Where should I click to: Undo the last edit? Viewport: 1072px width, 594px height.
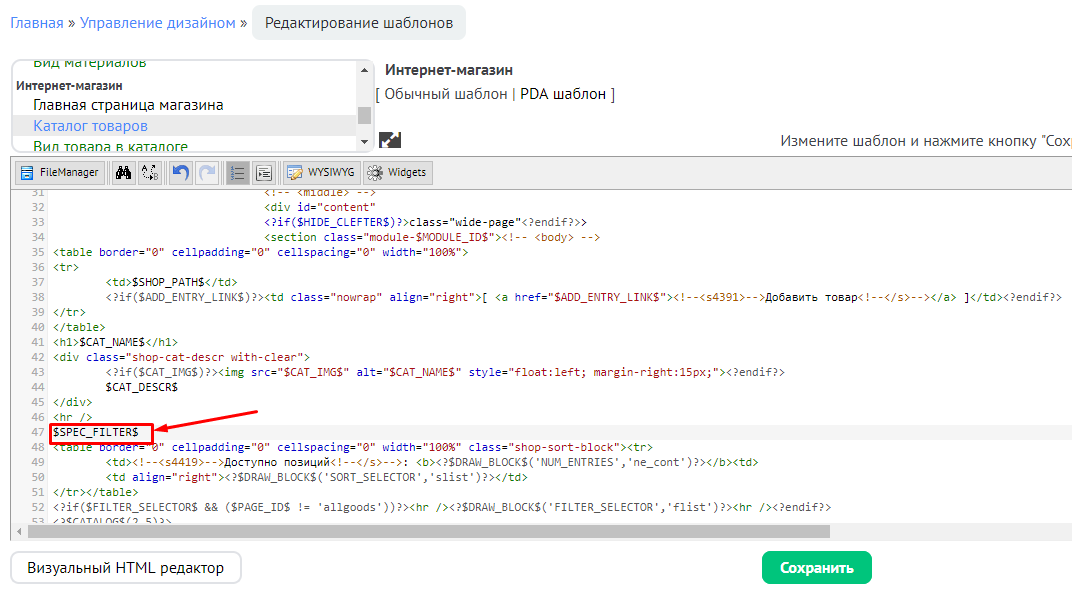(180, 172)
